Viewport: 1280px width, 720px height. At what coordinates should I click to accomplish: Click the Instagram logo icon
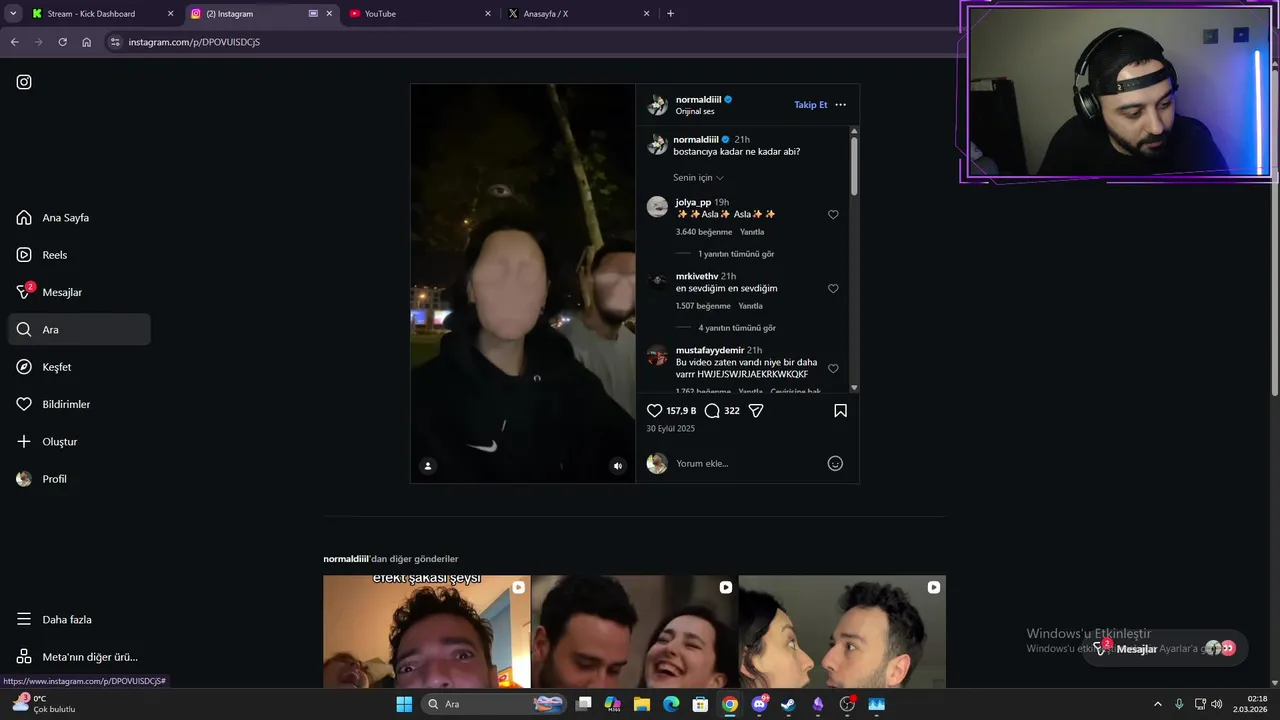24,82
